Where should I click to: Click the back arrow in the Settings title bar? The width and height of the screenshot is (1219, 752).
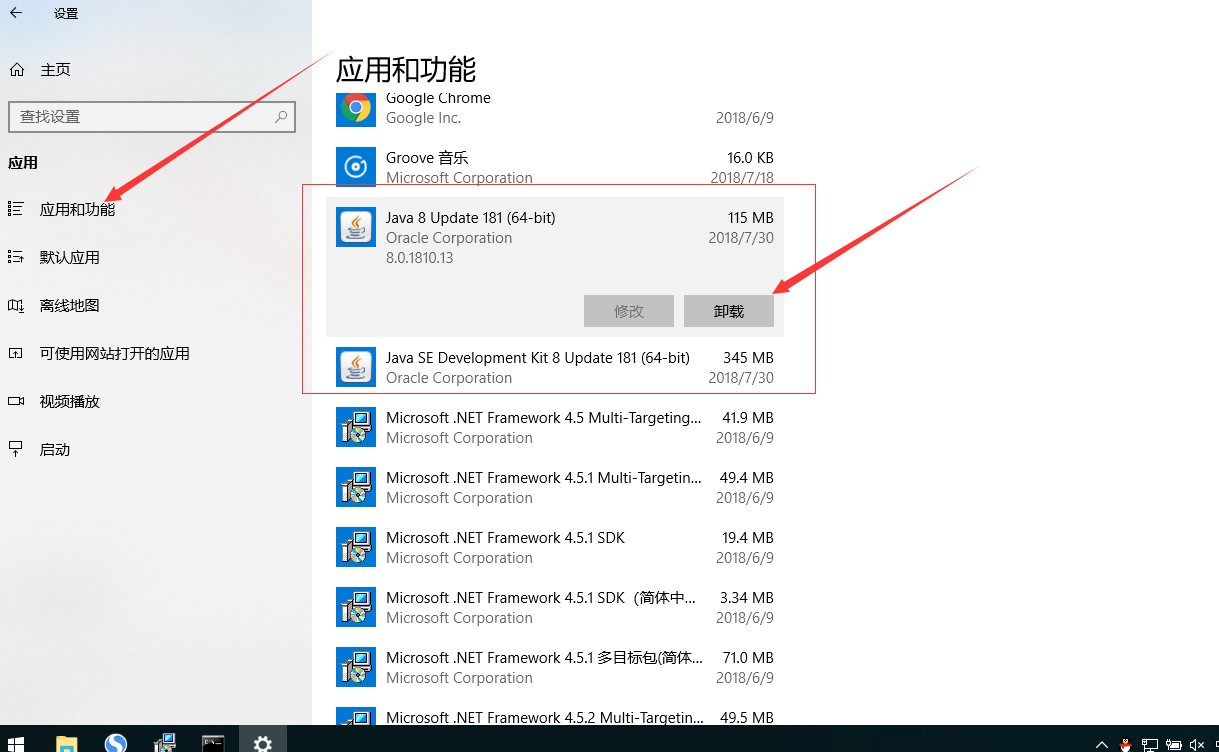click(x=16, y=13)
